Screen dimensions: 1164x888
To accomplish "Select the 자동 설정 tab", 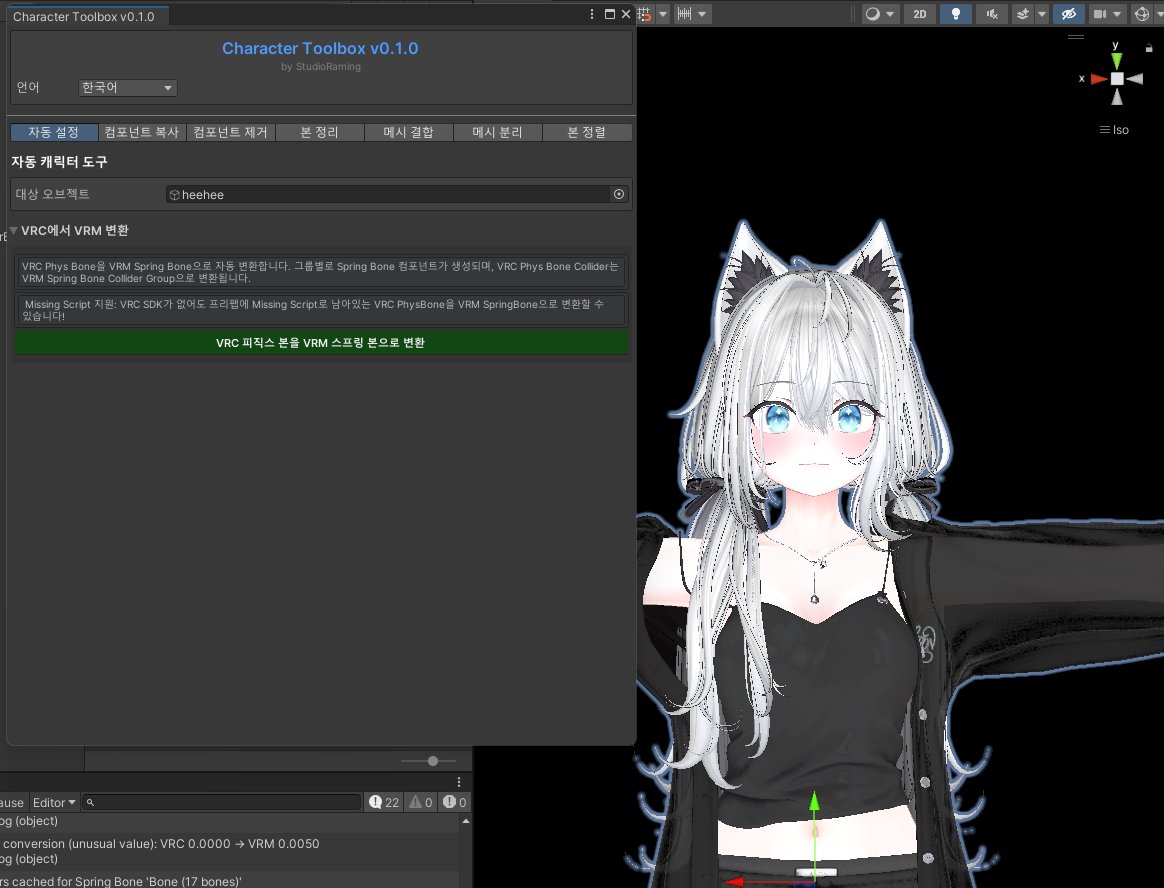I will click(53, 132).
